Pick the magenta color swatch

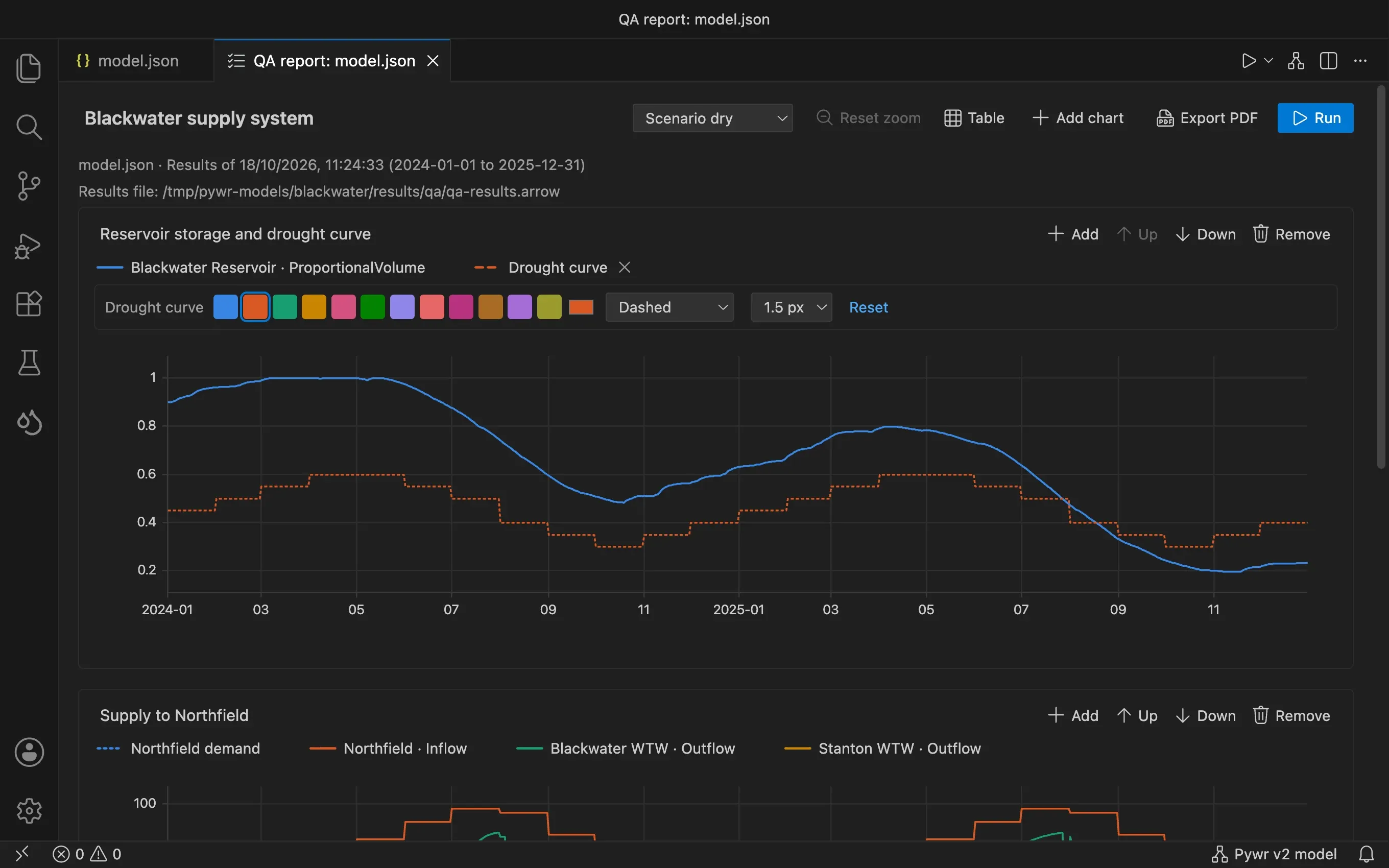[462, 307]
